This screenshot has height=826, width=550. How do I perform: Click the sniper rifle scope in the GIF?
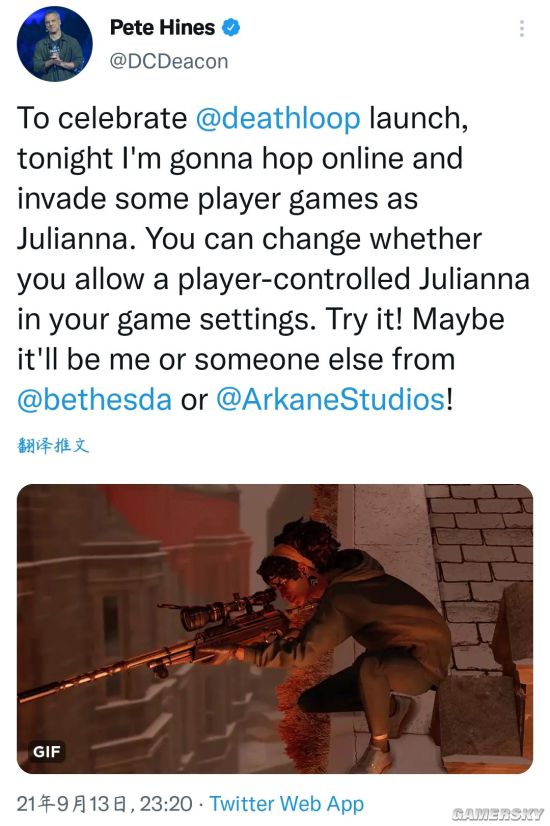pyautogui.click(x=228, y=609)
